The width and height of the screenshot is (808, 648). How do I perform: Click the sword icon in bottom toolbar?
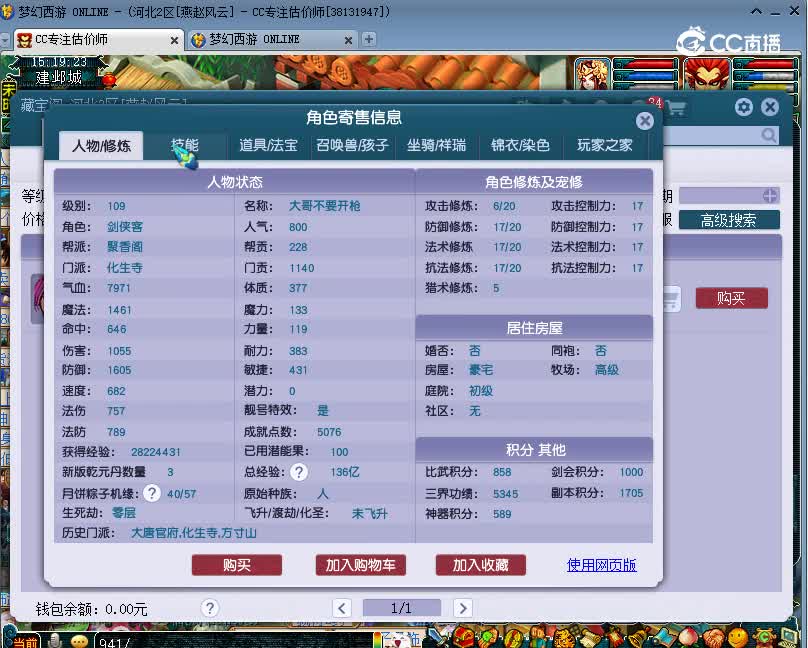437,636
